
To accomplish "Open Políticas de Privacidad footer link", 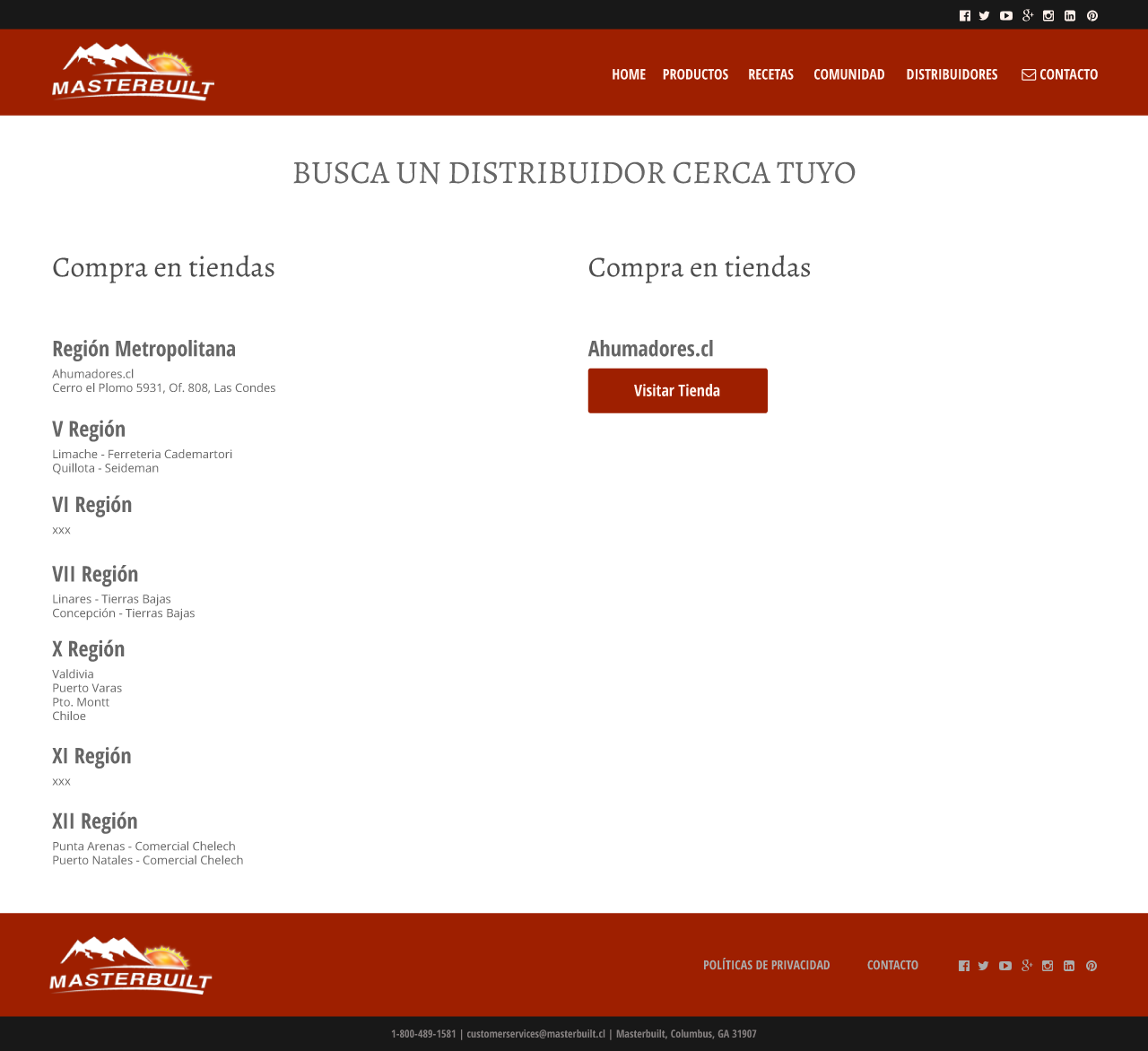I will 766,965.
